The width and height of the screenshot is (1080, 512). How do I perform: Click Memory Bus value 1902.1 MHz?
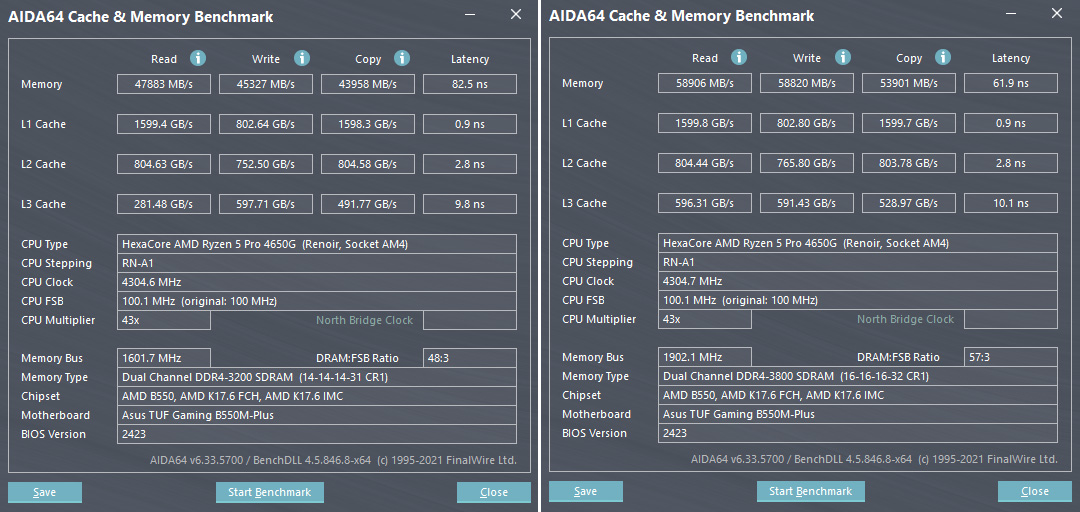point(705,357)
